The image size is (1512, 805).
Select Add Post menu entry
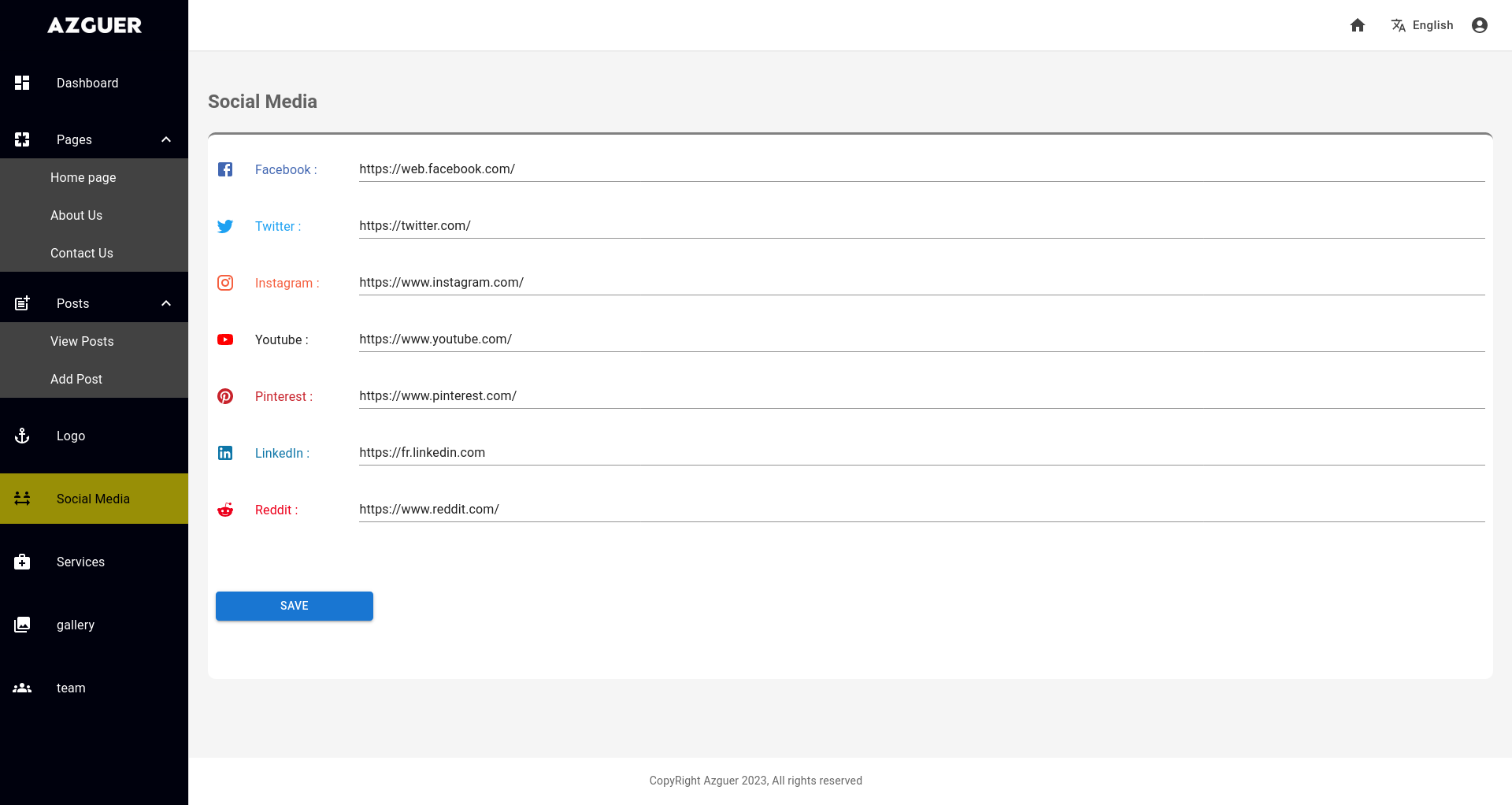coord(76,379)
